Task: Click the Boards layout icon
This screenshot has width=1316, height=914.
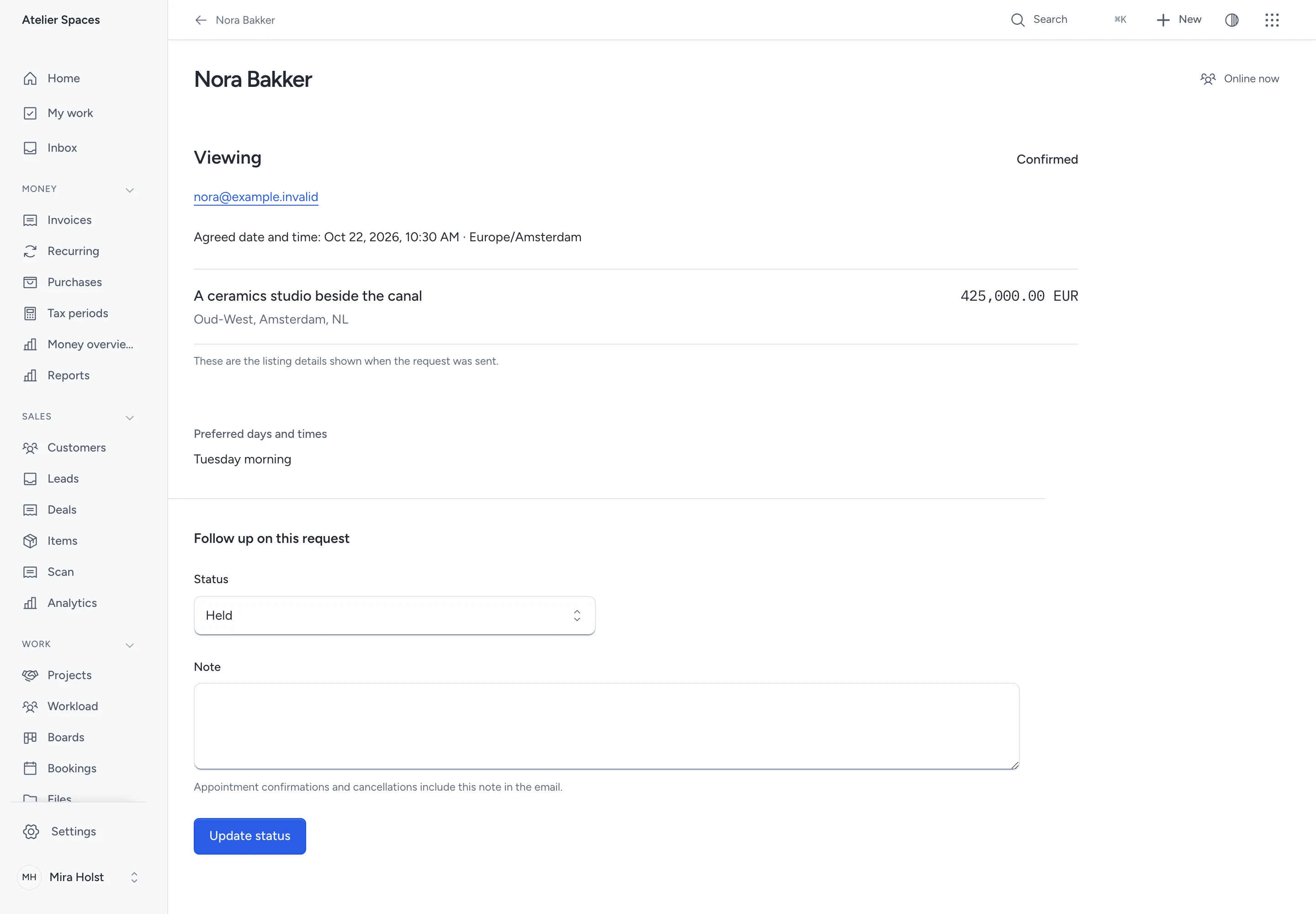Action: click(x=30, y=738)
